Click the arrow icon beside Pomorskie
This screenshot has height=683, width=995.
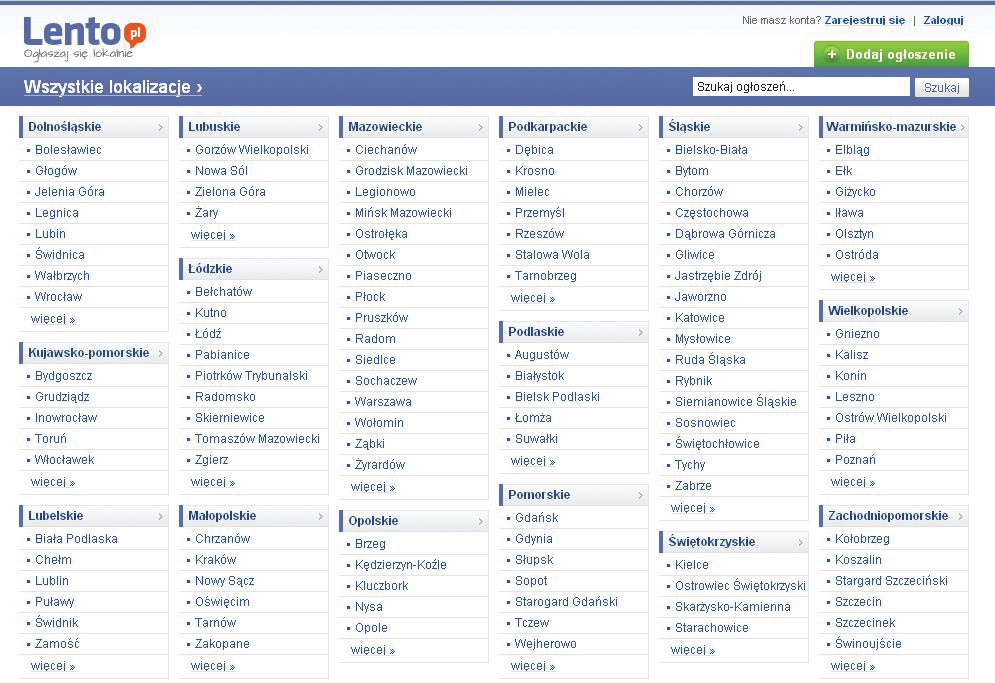coord(640,496)
